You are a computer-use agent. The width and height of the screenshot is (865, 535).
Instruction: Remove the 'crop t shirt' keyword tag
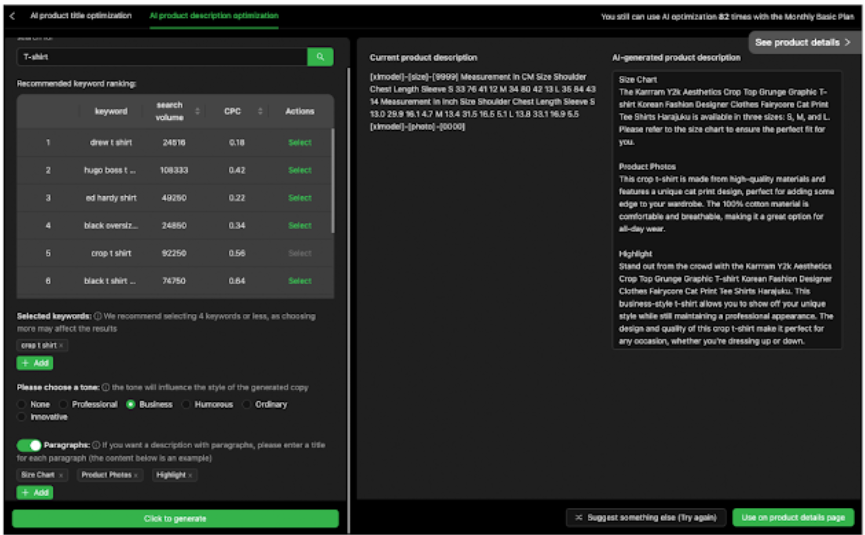[61, 345]
